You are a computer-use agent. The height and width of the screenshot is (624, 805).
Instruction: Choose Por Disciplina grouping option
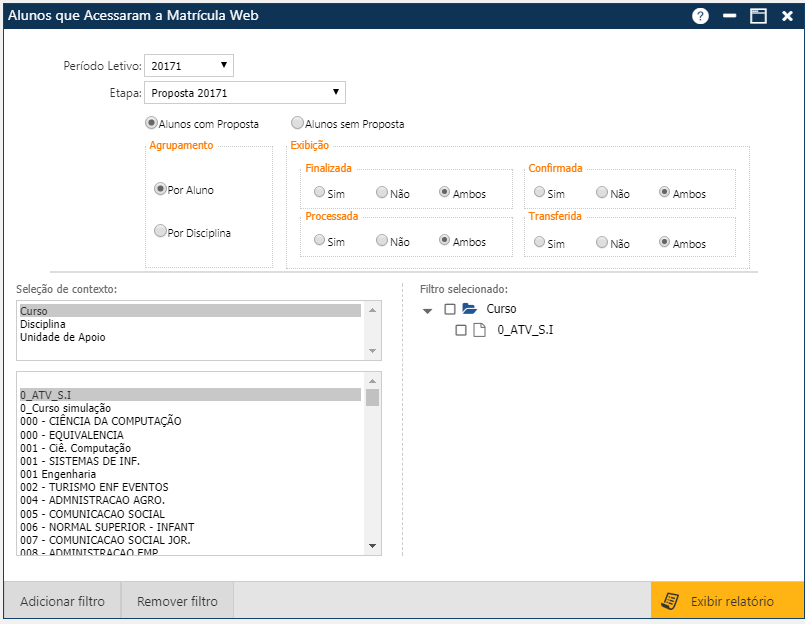[160, 231]
